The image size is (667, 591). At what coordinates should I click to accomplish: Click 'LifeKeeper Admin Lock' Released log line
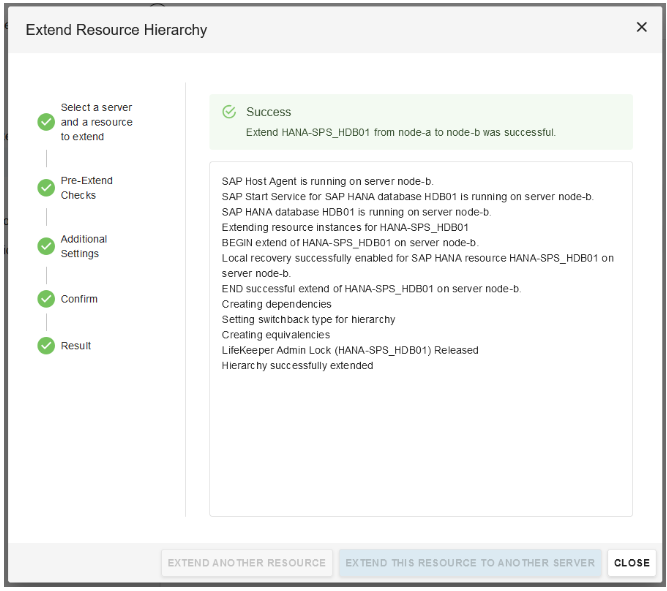[349, 350]
